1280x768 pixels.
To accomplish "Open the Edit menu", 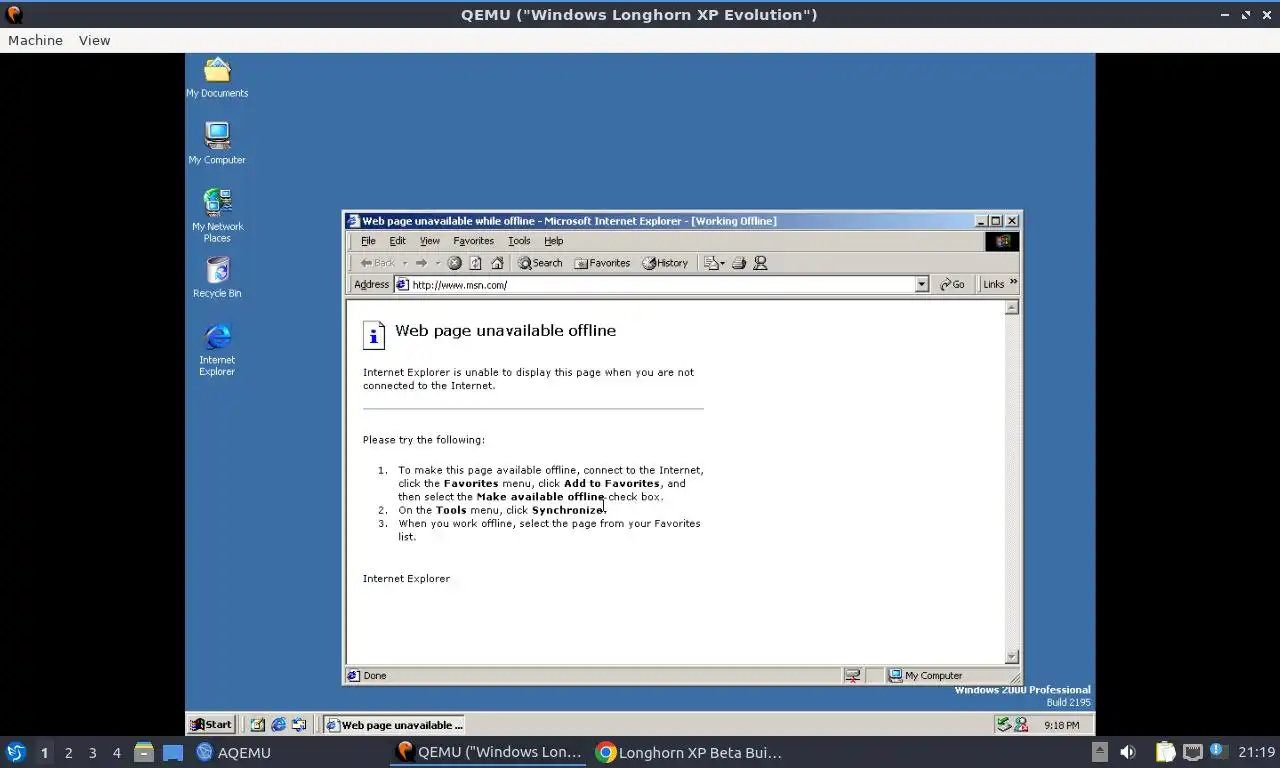I will point(397,241).
